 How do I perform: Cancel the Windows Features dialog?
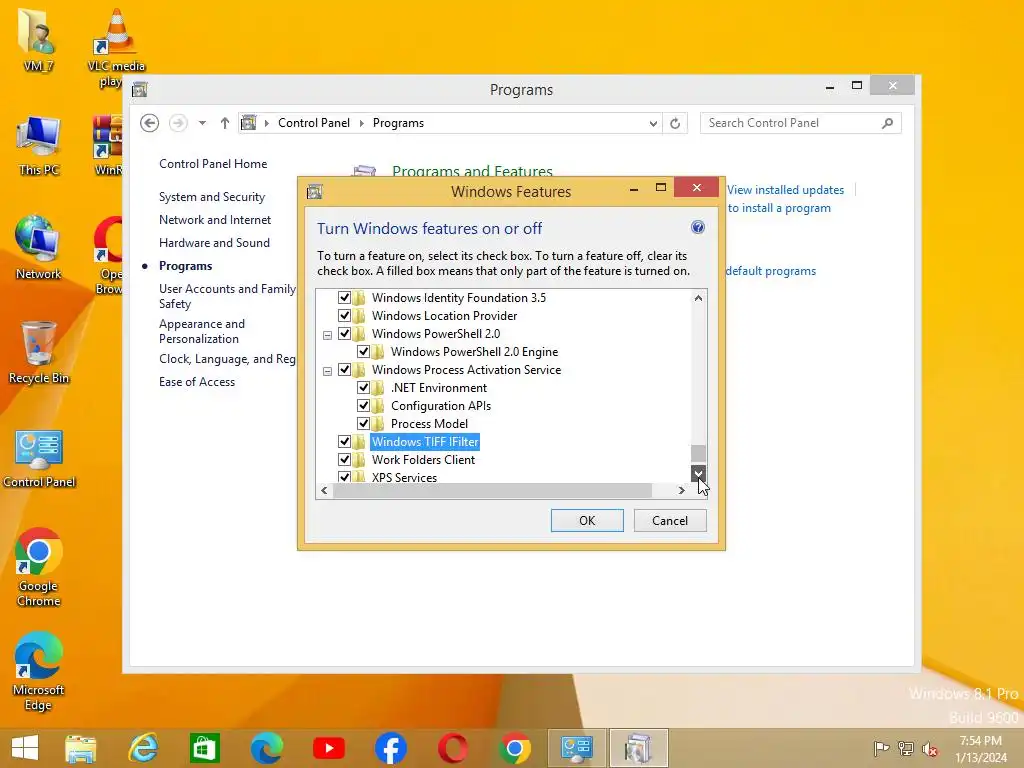pyautogui.click(x=670, y=520)
